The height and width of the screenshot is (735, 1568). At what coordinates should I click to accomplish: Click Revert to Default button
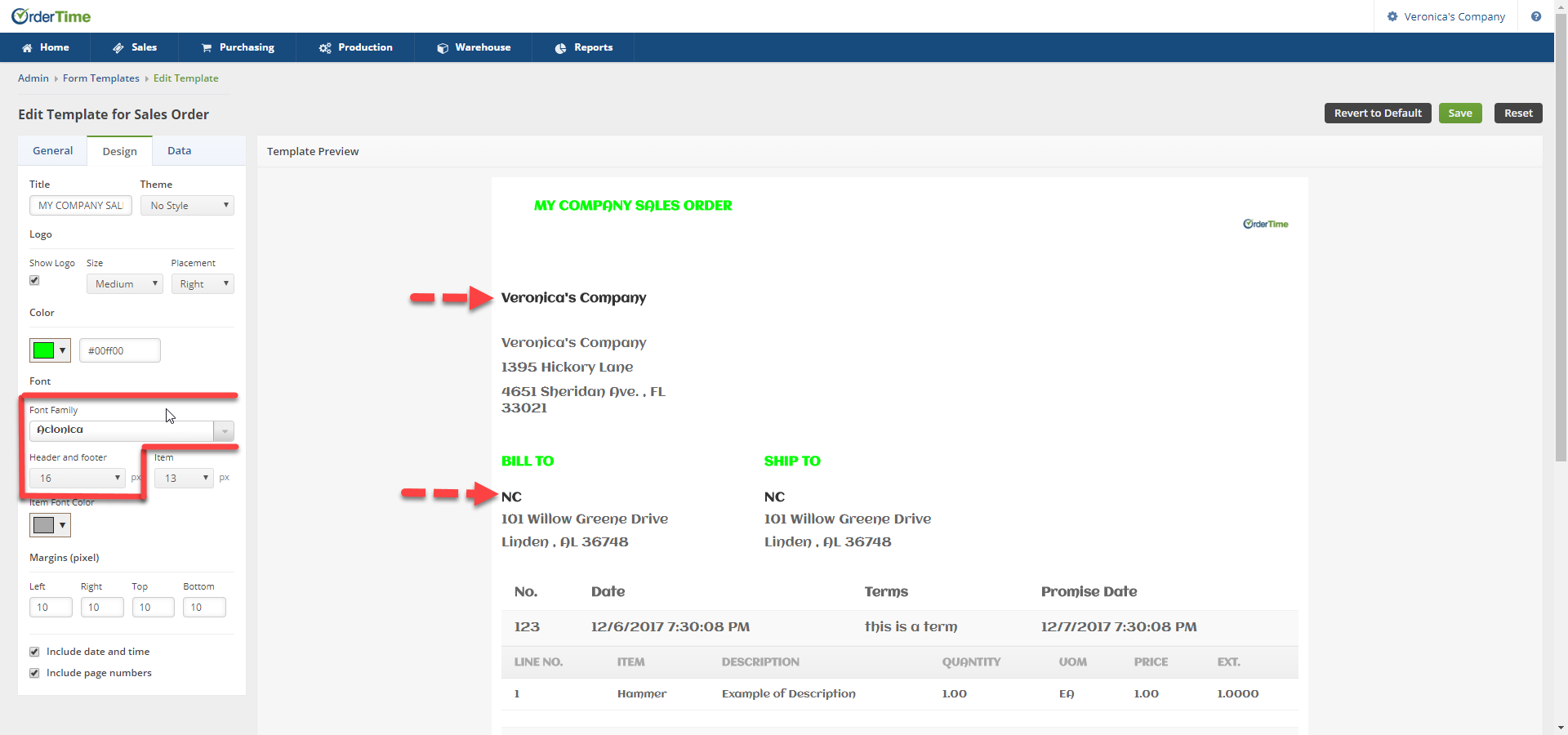(x=1378, y=114)
